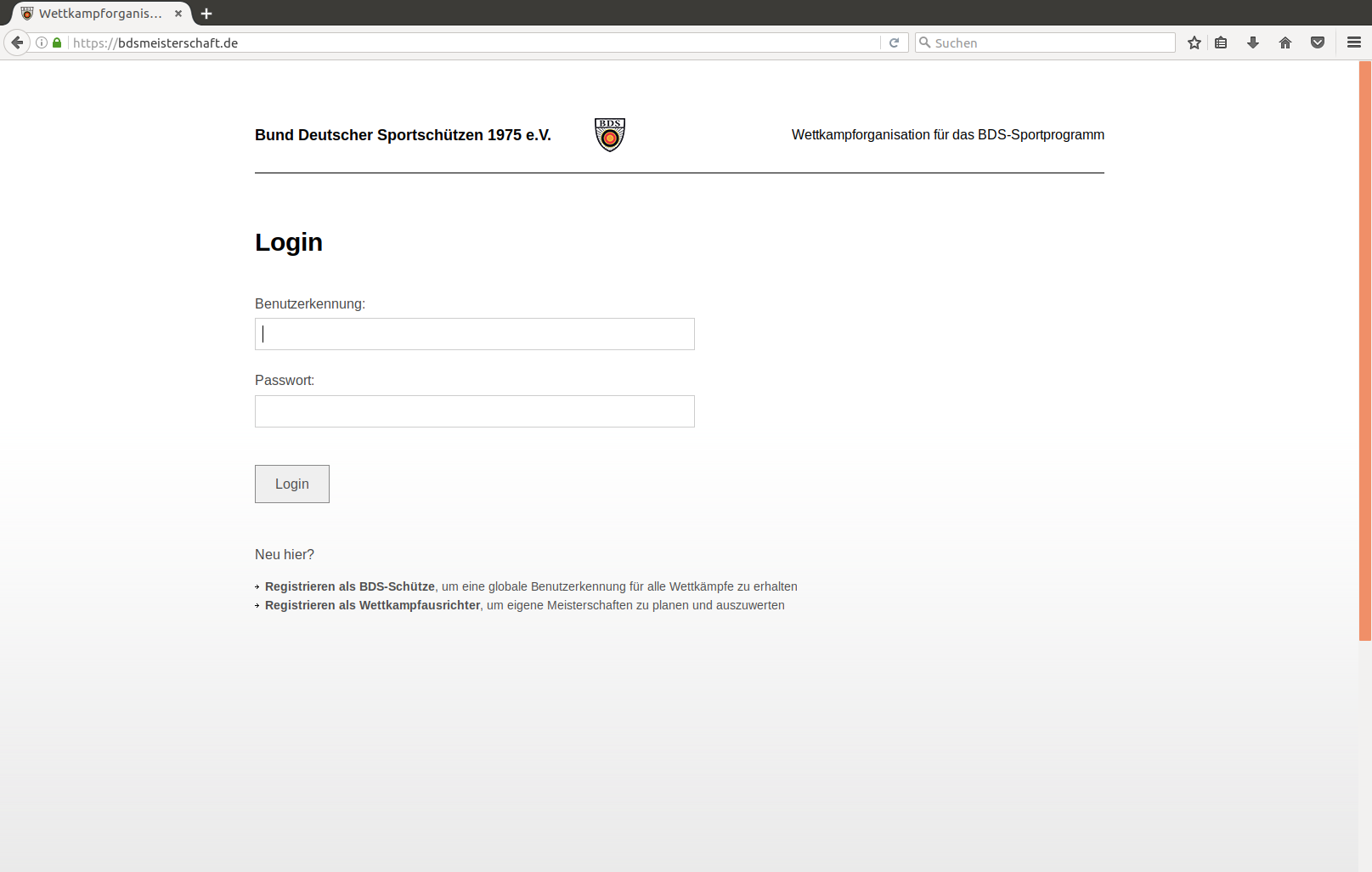Click the page information icon
Screen dimensions: 1372x872
pos(41,42)
